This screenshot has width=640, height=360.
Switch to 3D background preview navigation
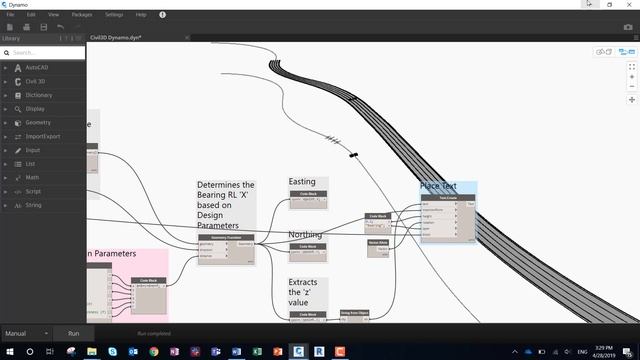[x=604, y=52]
